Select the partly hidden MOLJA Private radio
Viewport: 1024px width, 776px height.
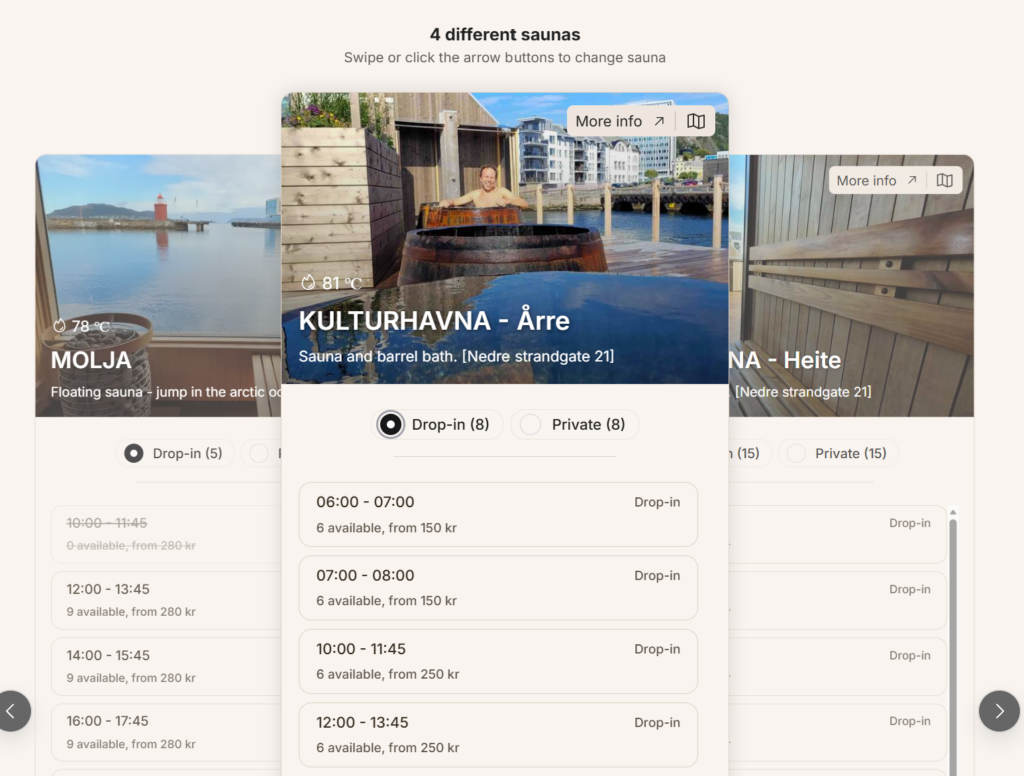click(x=260, y=453)
